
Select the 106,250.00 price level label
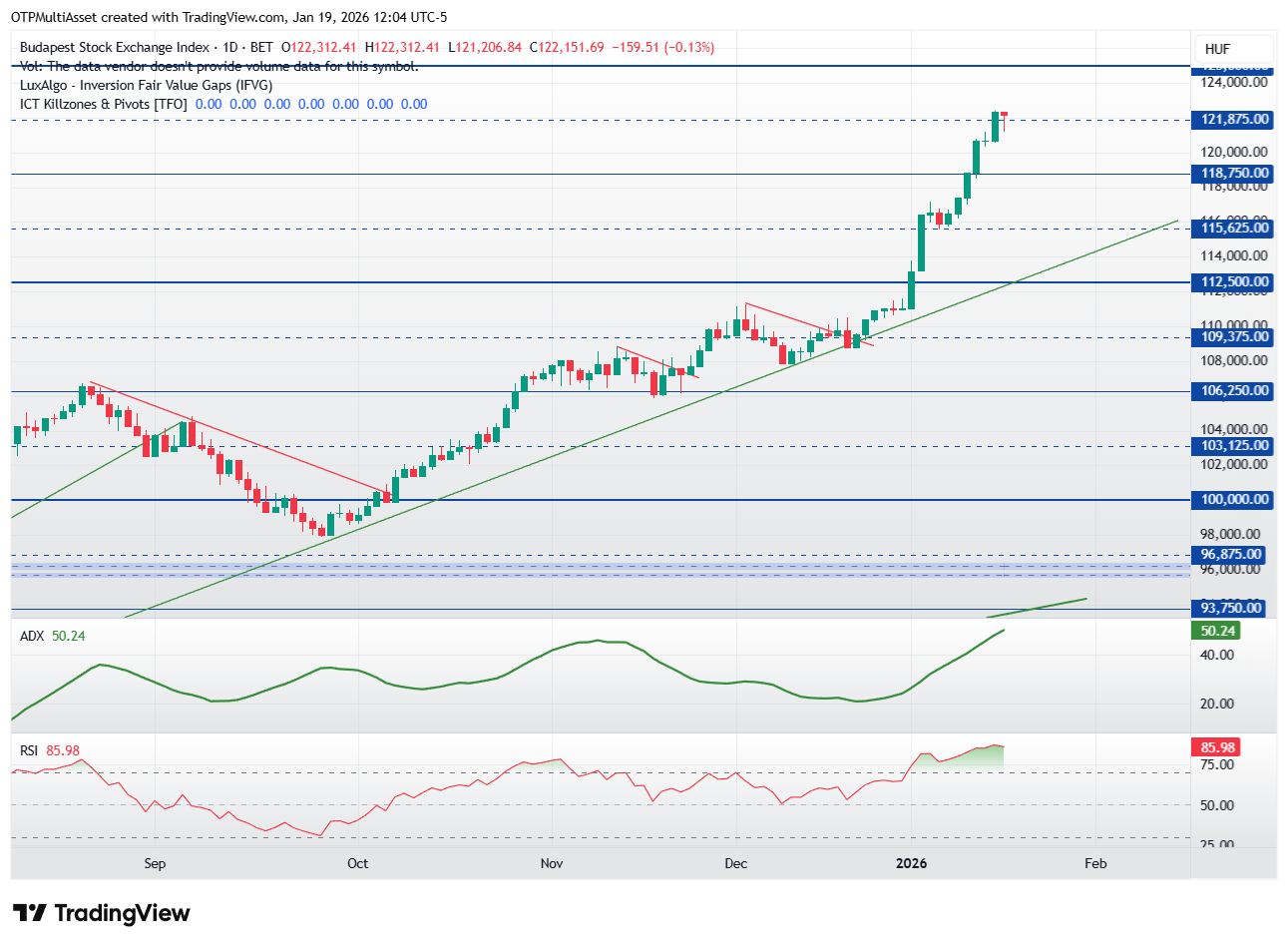tap(1234, 391)
